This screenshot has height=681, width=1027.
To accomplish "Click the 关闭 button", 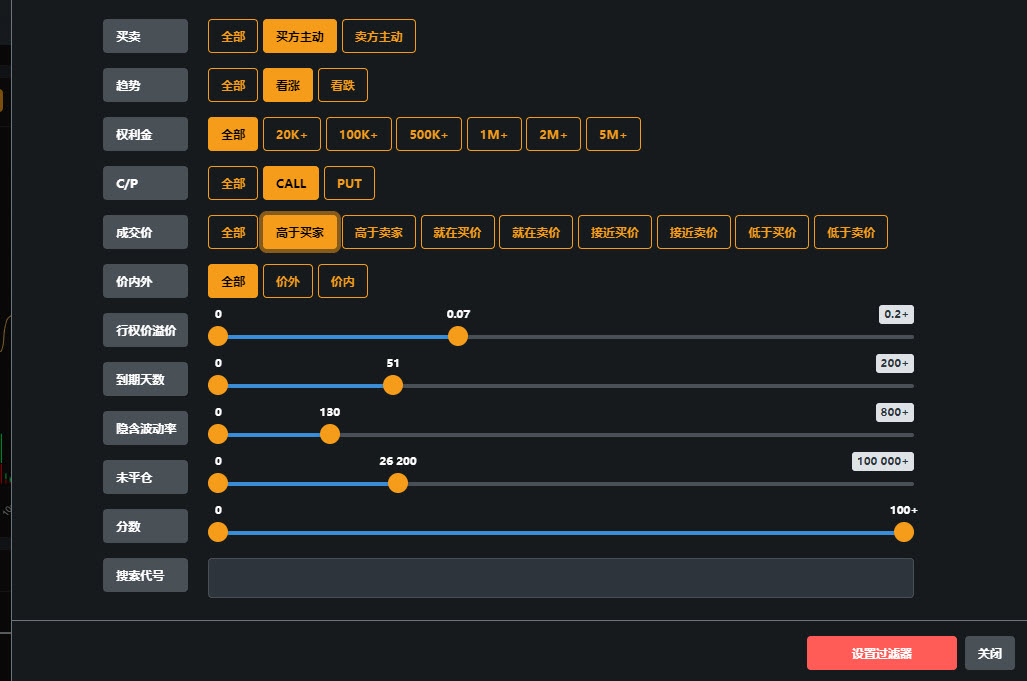I will [x=990, y=653].
